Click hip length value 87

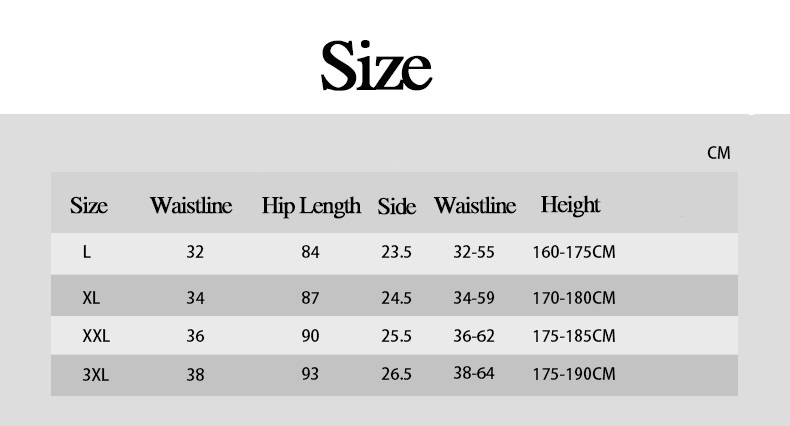click(310, 297)
